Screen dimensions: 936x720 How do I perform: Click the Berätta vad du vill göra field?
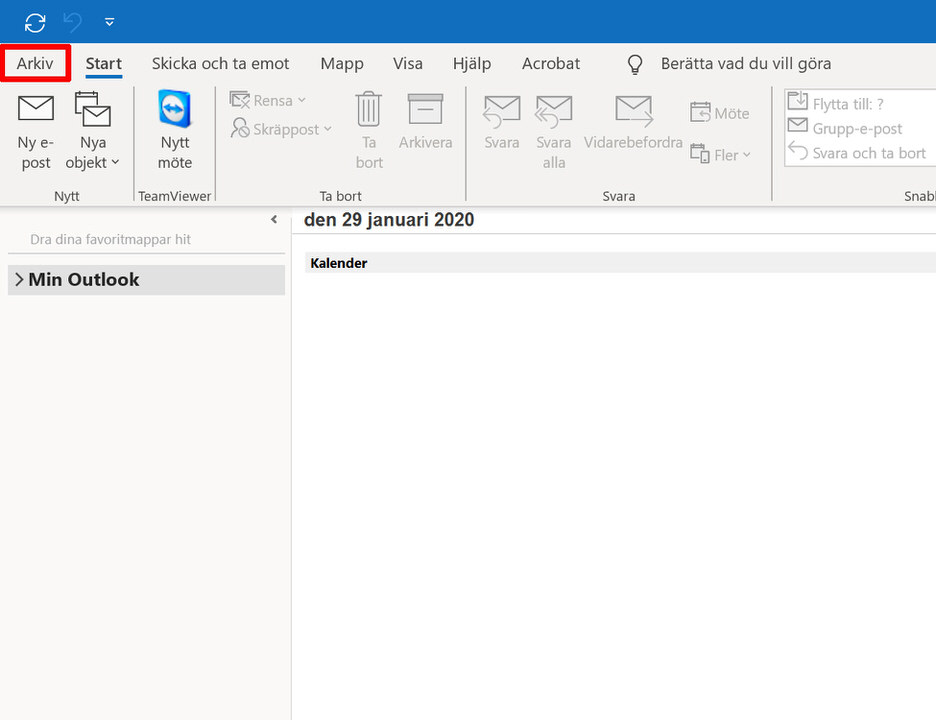pyautogui.click(x=746, y=63)
